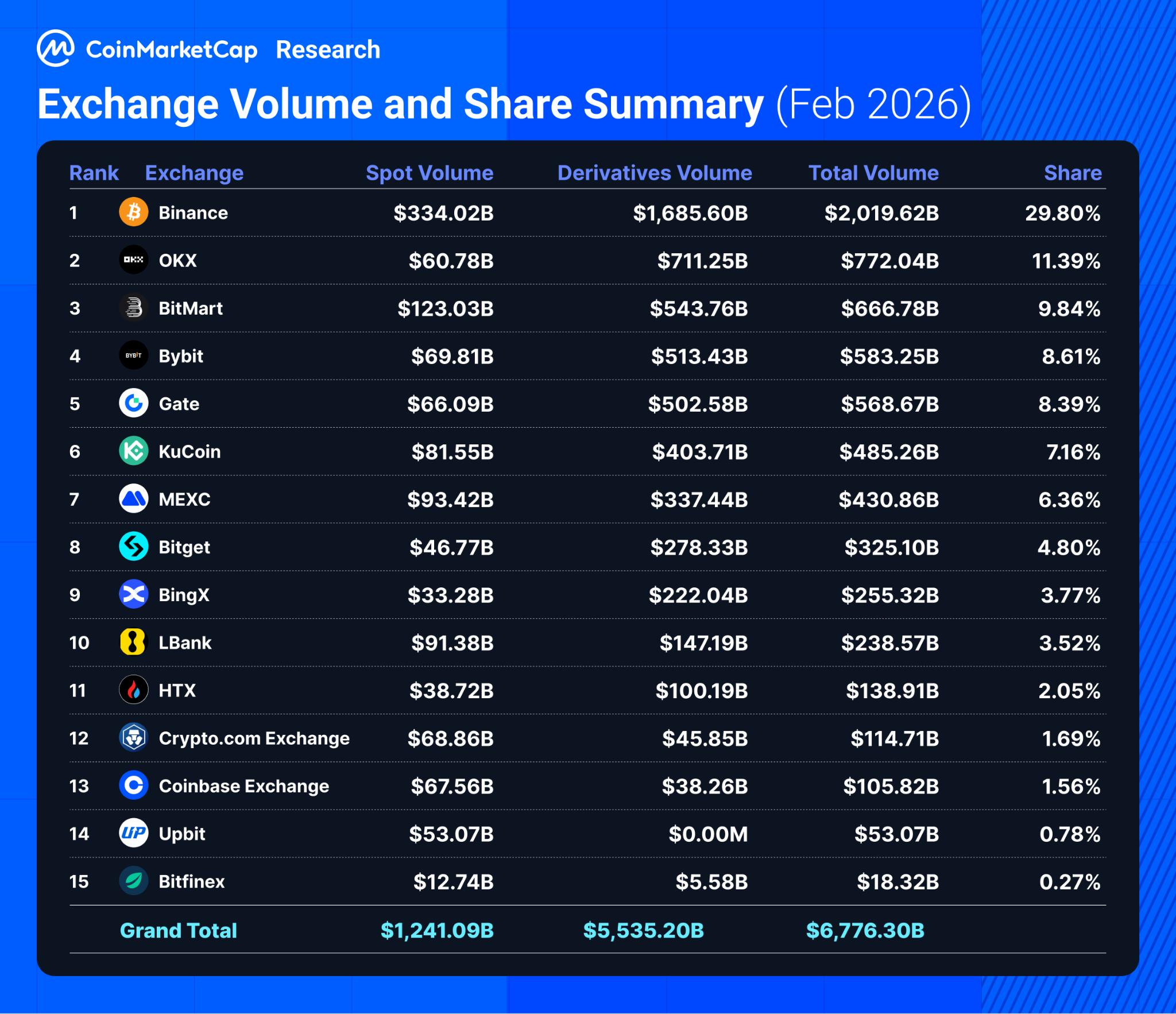Click the CoinMarketCap logo icon
Viewport: 1176px width, 1014px height.
click(x=55, y=49)
